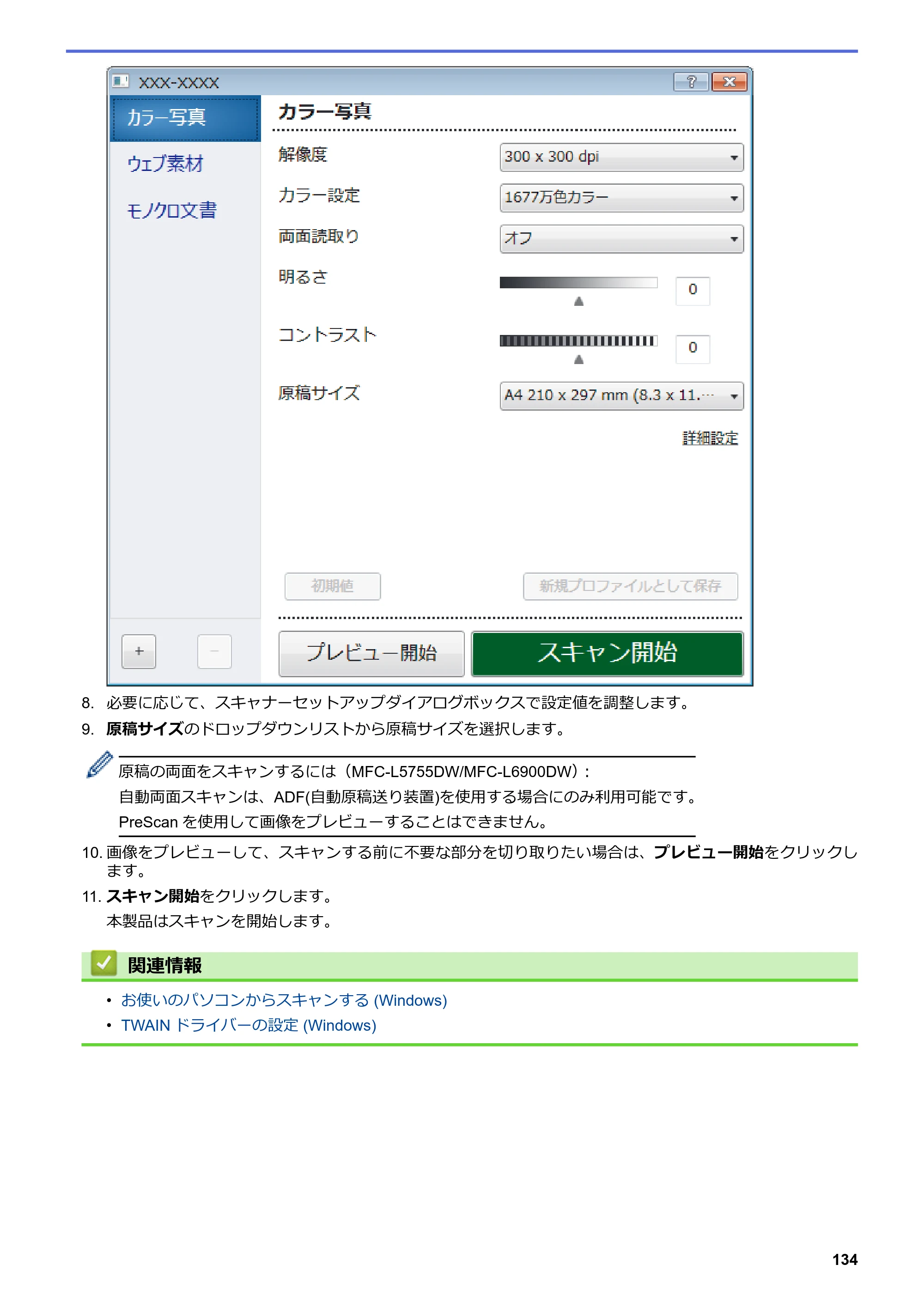924x1307 pixels.
Task: Click the page number 134
Action: [x=845, y=1260]
